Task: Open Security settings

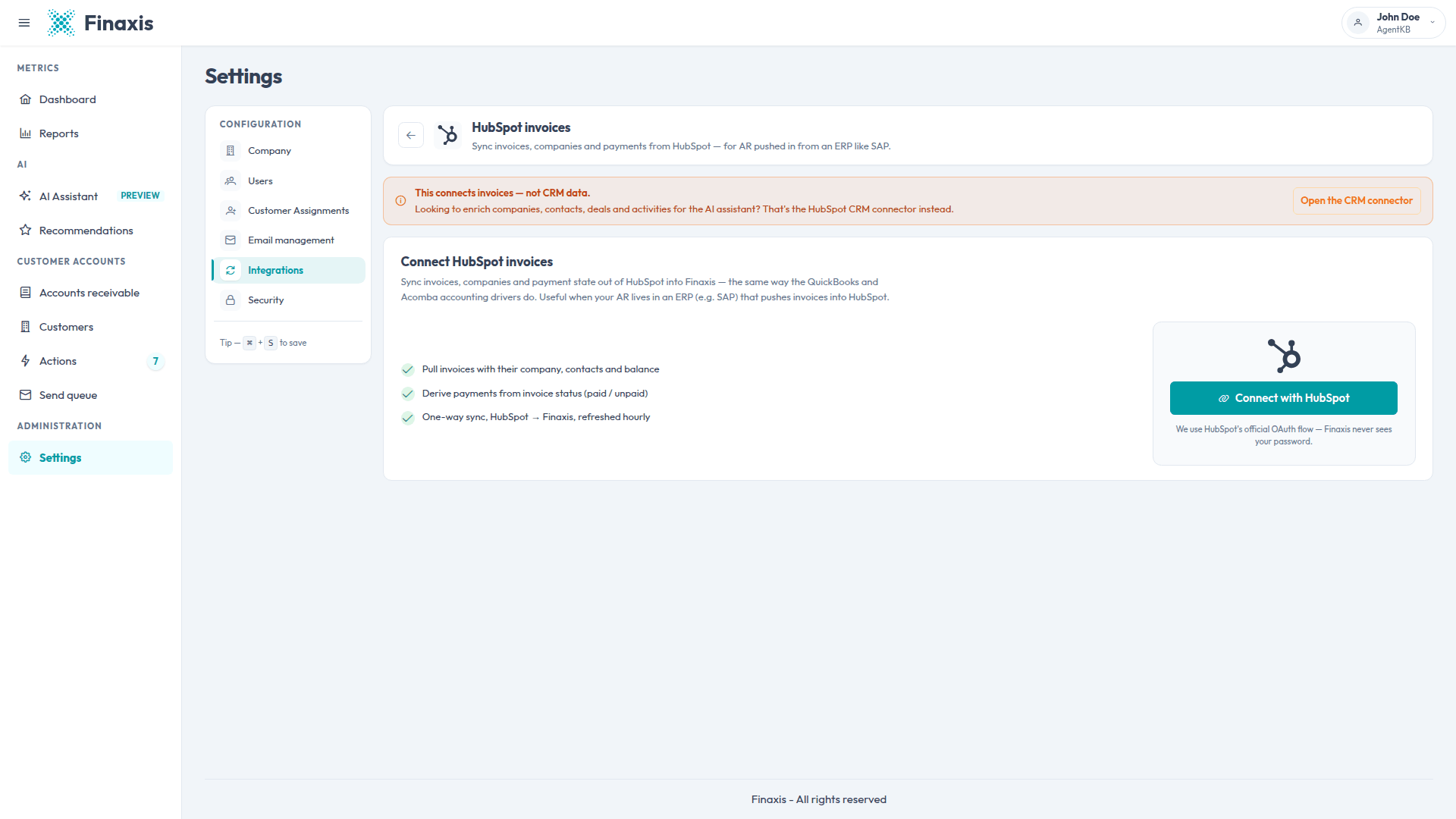Action: pyautogui.click(x=288, y=300)
